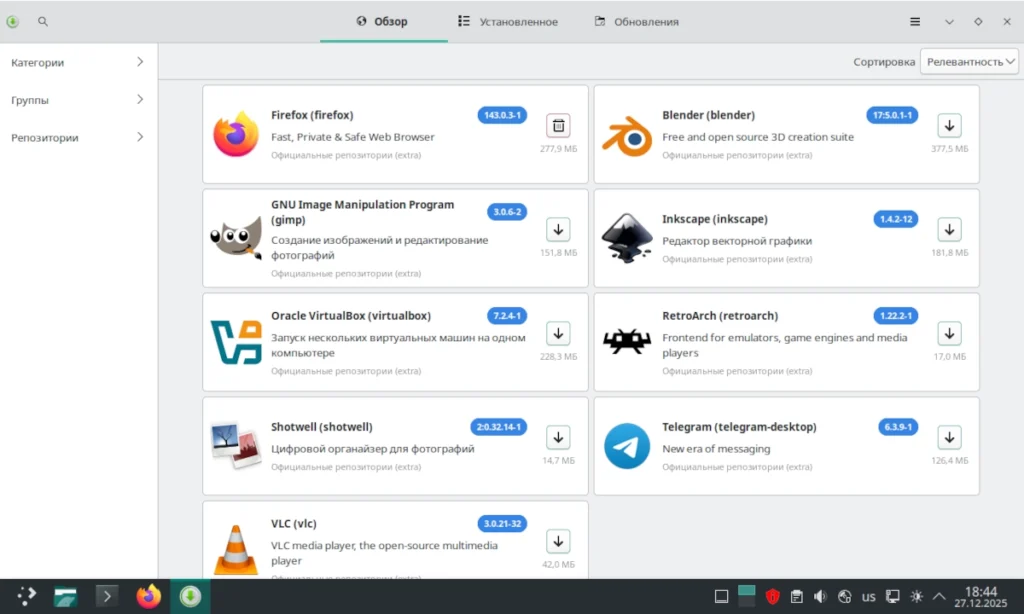Open the brightness tray icon
Image resolution: width=1024 pixels, height=614 pixels.
[x=916, y=596]
